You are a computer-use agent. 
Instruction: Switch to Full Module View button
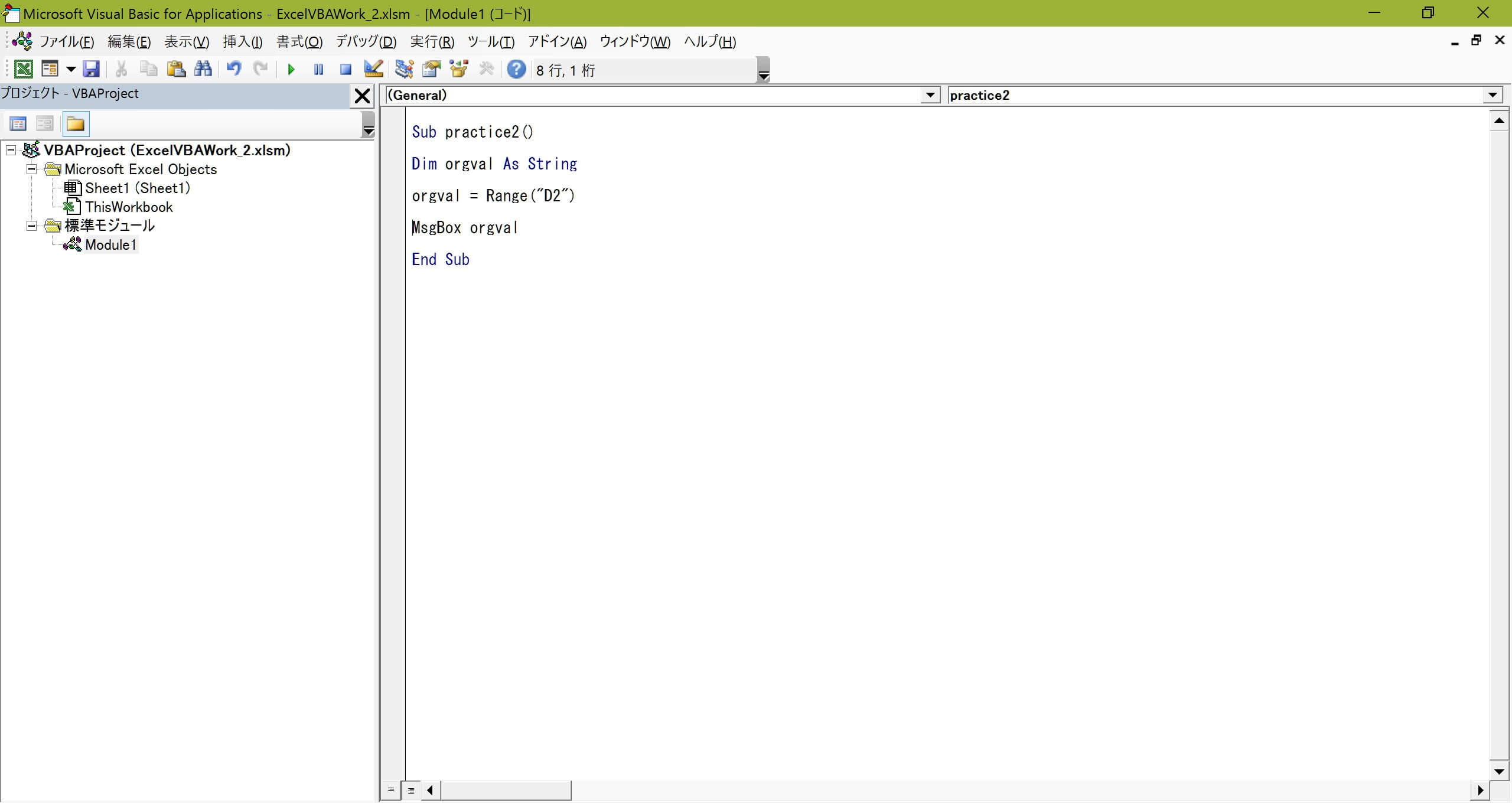click(x=411, y=790)
